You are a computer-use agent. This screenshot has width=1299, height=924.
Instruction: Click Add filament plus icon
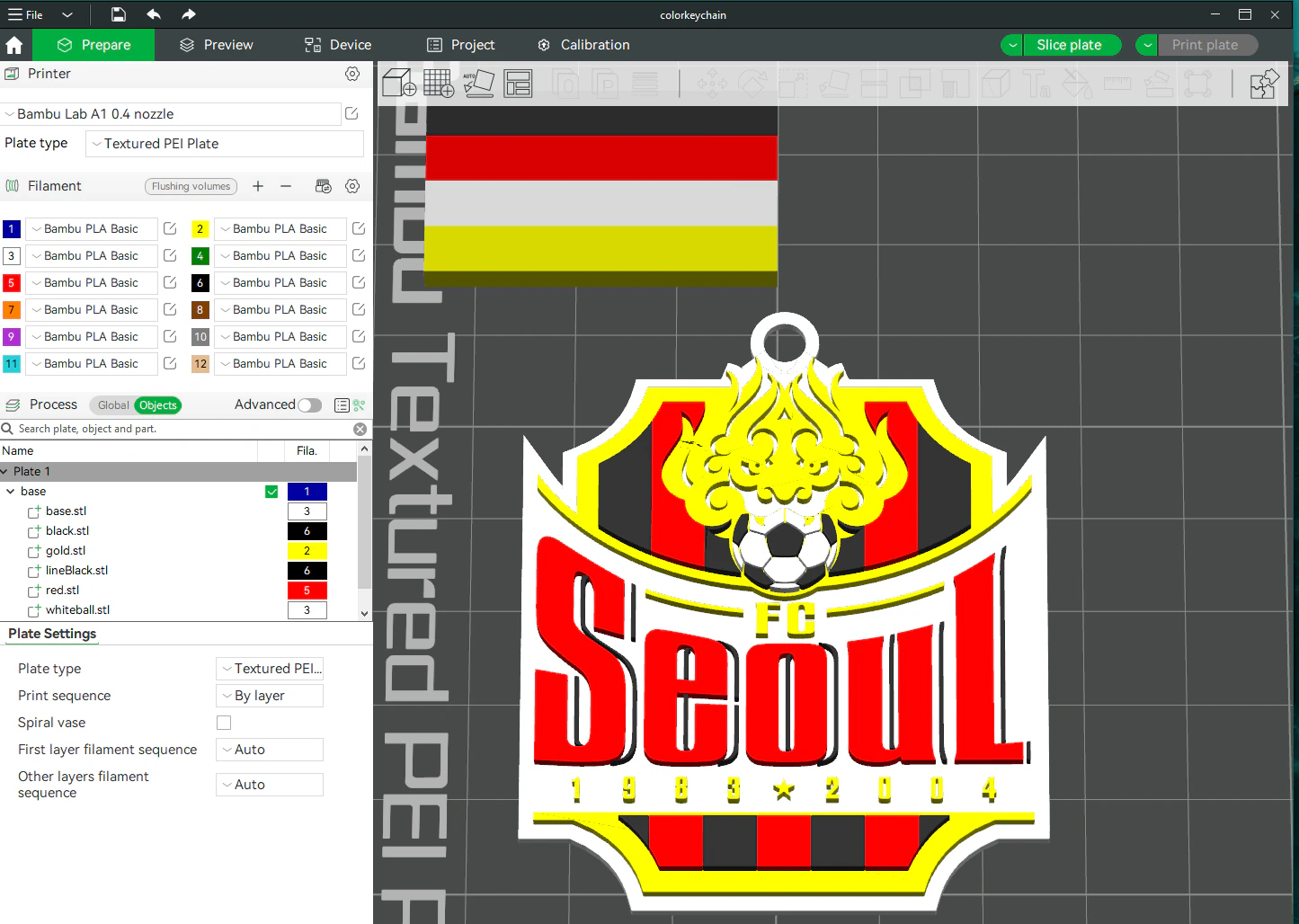coord(258,186)
